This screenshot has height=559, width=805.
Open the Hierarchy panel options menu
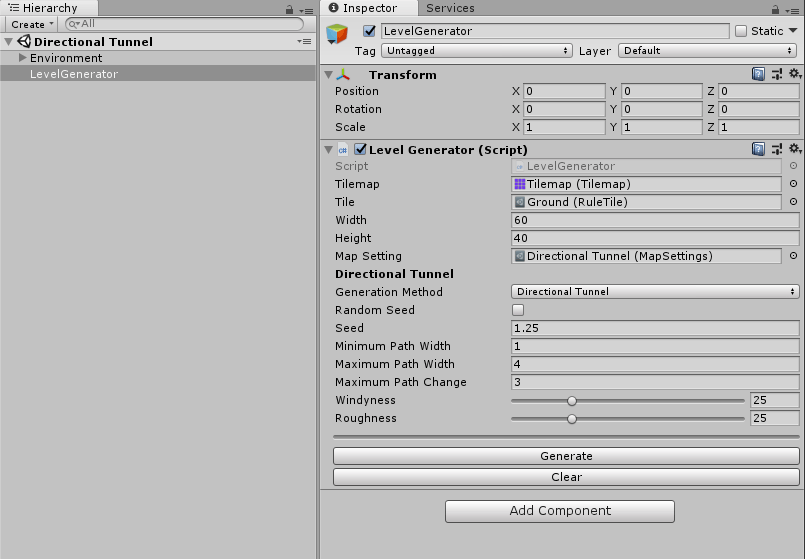pos(306,10)
